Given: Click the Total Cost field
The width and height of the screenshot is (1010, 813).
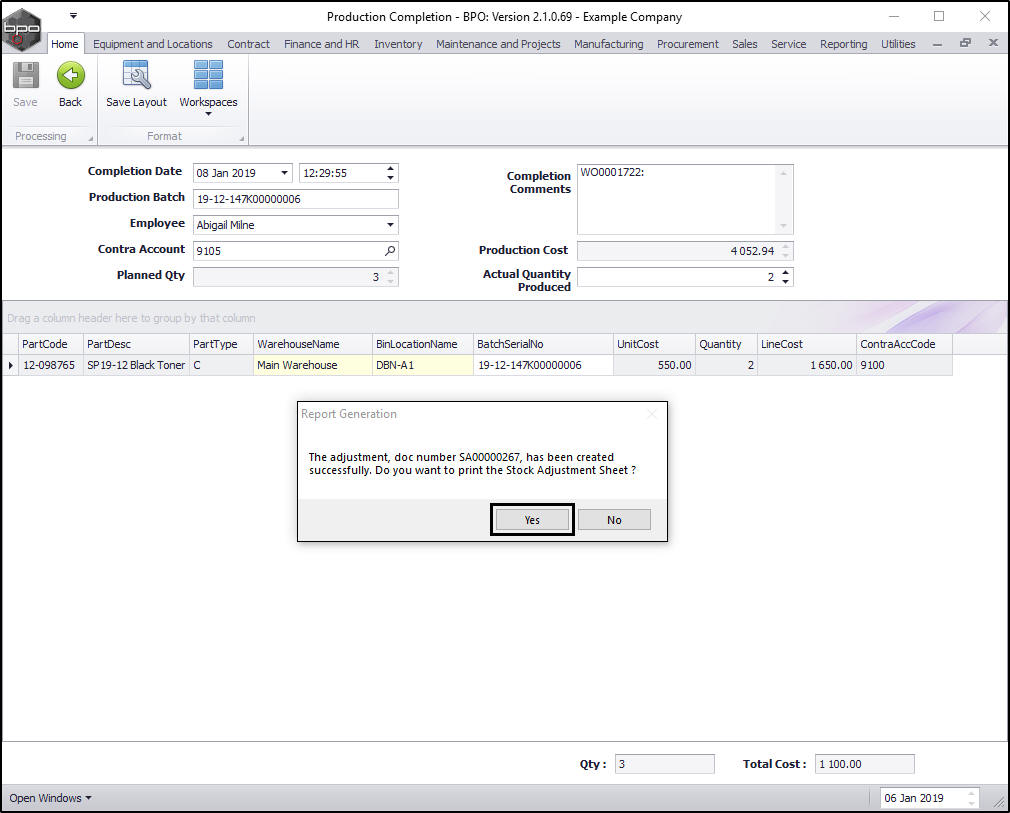Looking at the screenshot, I should point(864,764).
